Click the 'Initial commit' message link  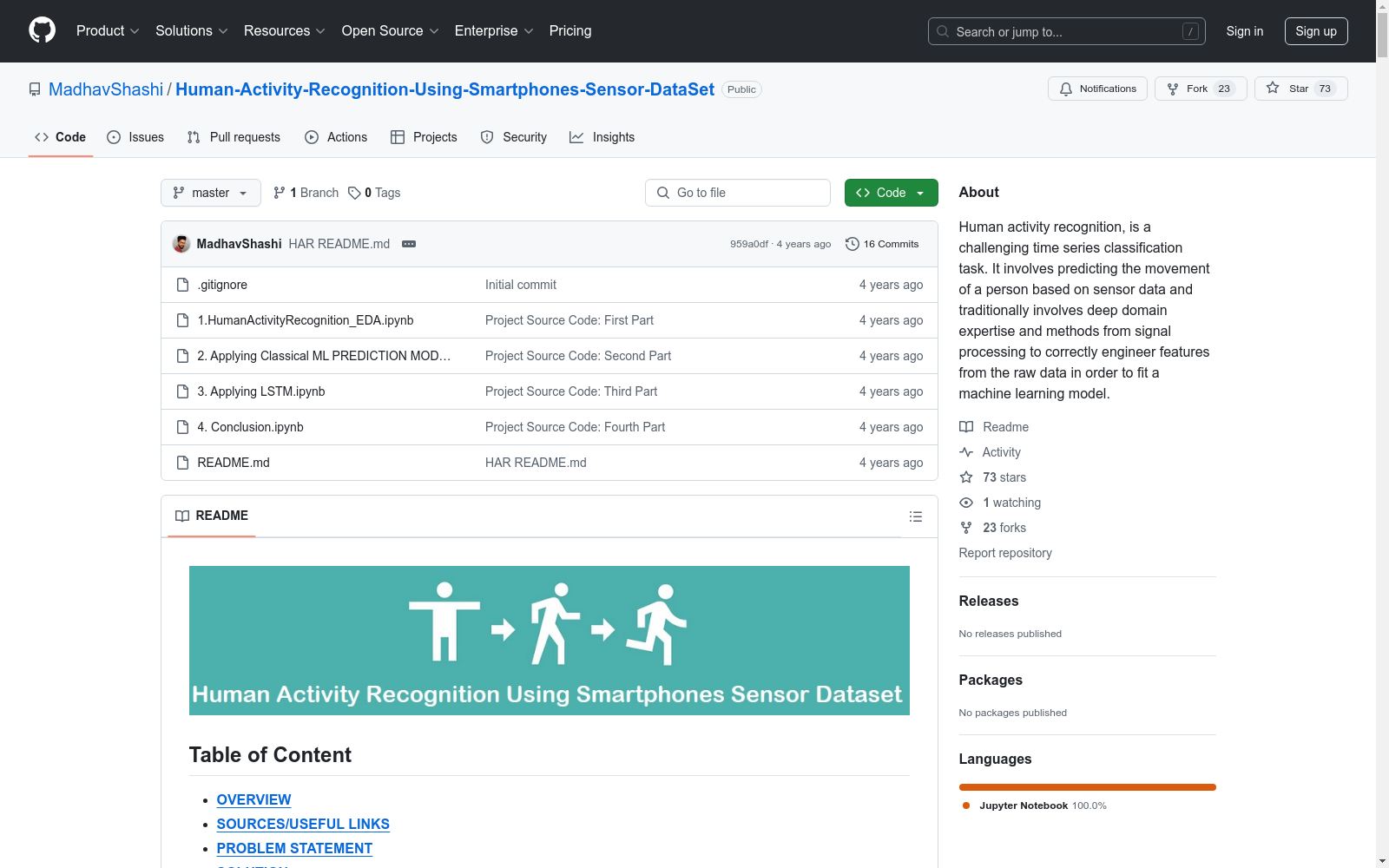(x=521, y=285)
